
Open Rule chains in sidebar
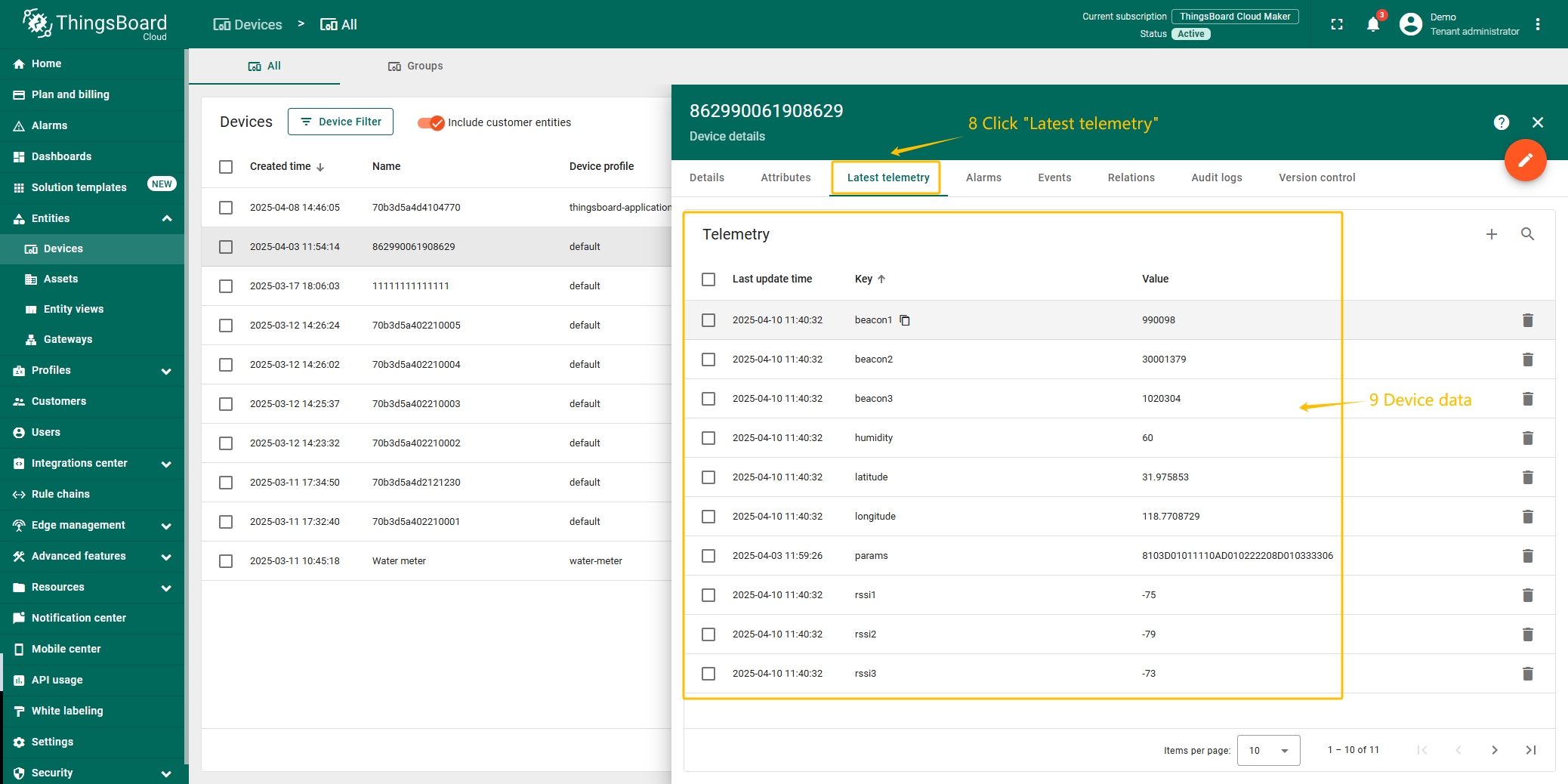coord(60,494)
